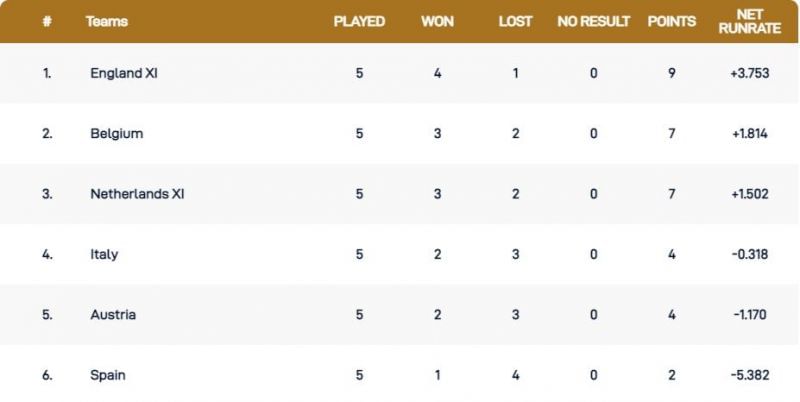800x402 pixels.
Task: Click Belgium's points value 7
Action: tap(672, 134)
